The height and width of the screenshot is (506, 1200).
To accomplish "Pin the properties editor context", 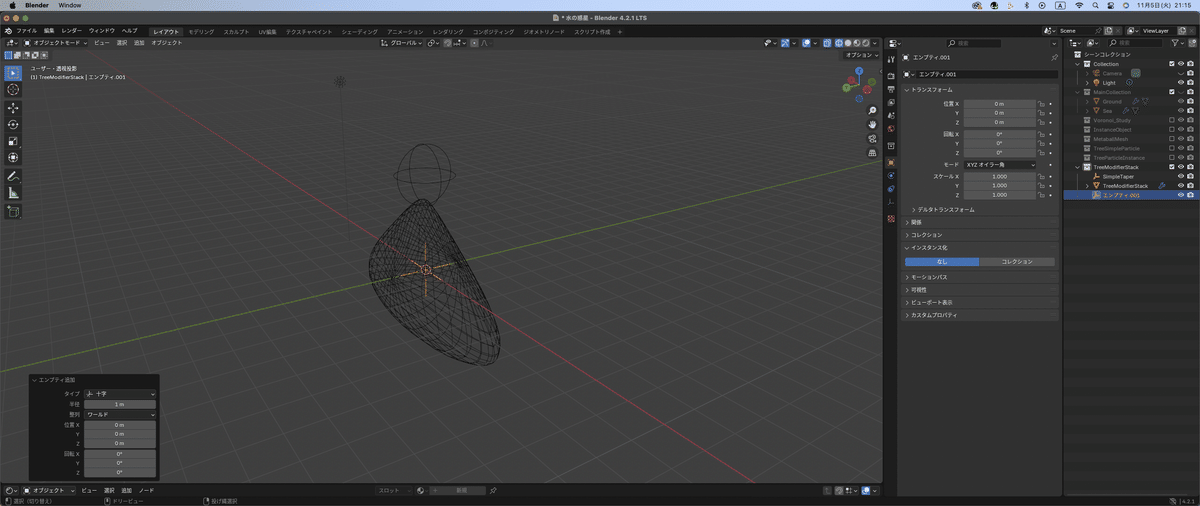I will 1054,59.
